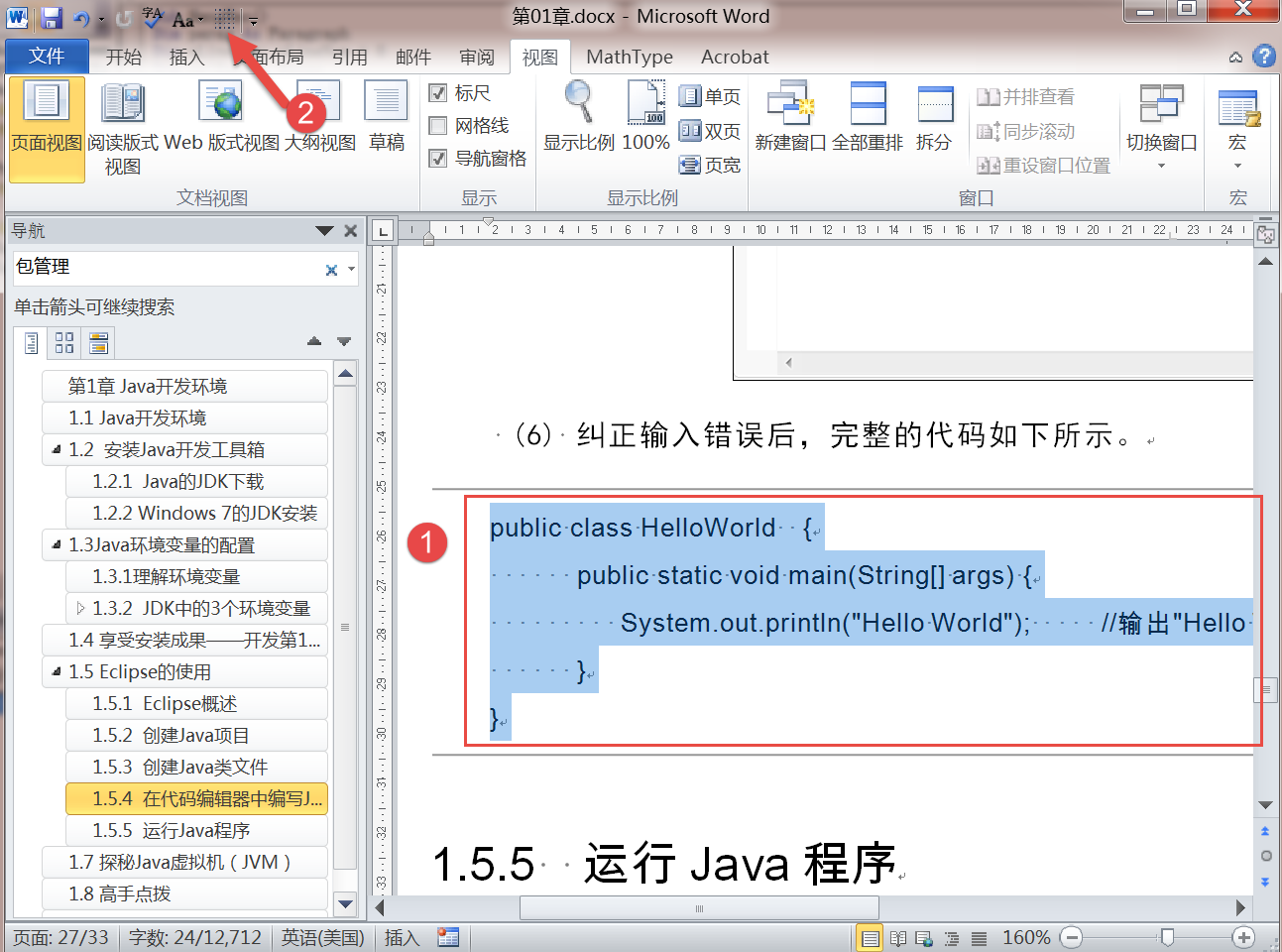Click 拆分 split window
The width and height of the screenshot is (1282, 952).
click(x=934, y=117)
